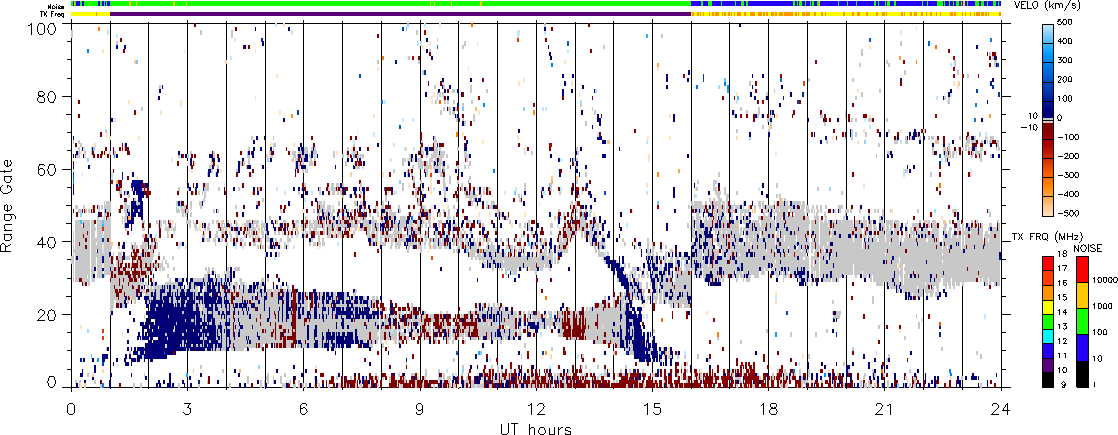Click Range Gate tick label "20"
This screenshot has width=1118, height=435.
click(48, 314)
